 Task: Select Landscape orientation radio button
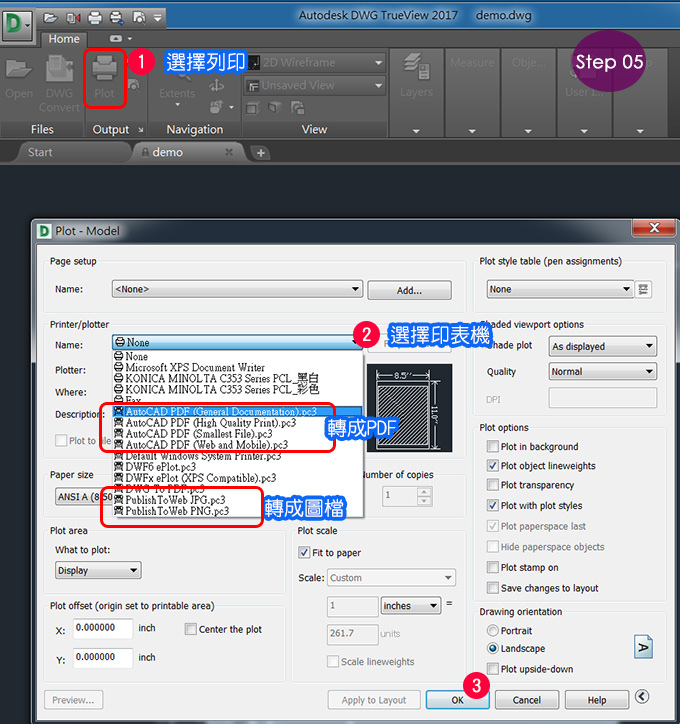(x=493, y=648)
